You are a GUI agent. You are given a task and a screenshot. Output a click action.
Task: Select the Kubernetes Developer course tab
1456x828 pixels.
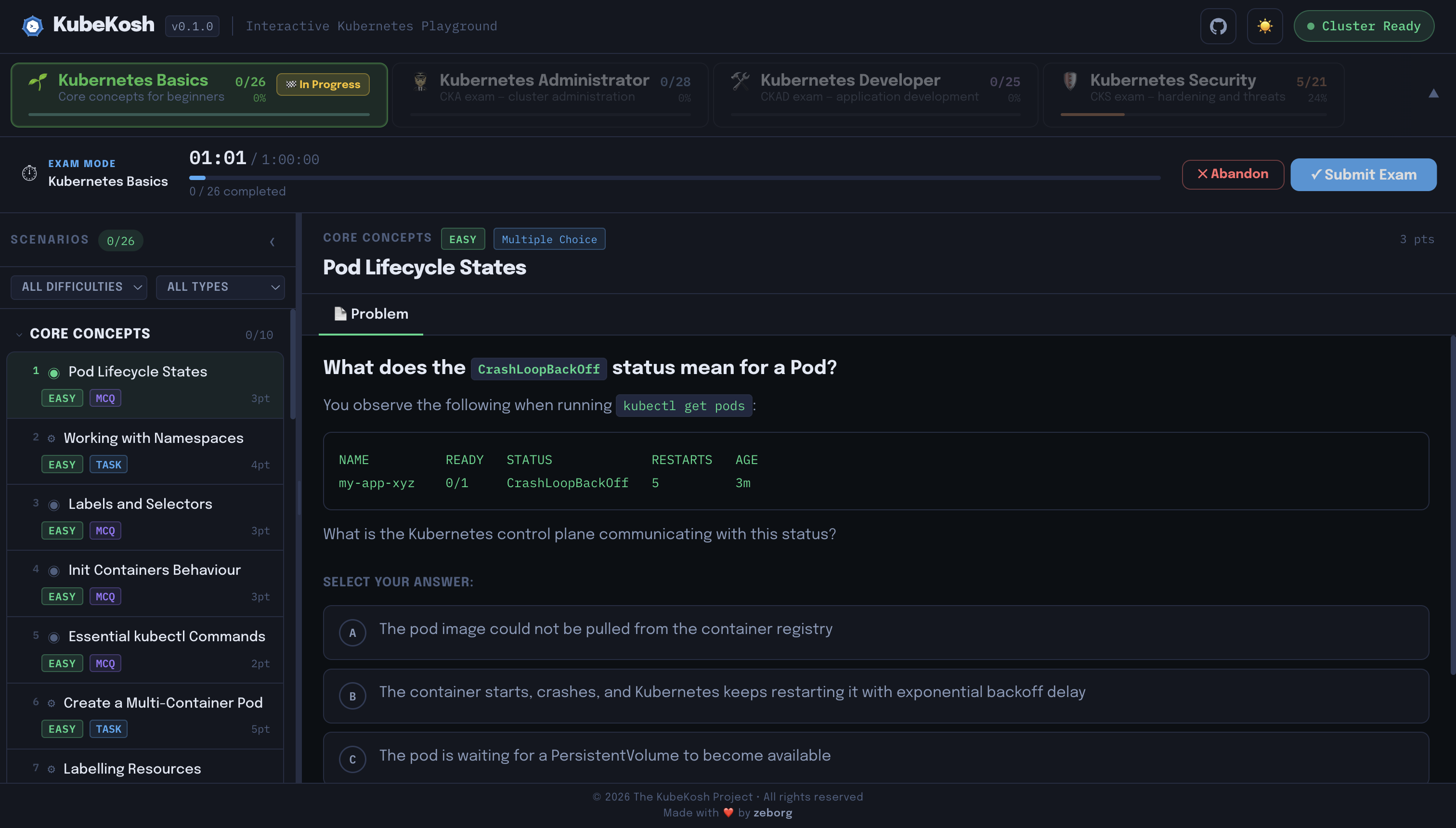pyautogui.click(x=875, y=94)
